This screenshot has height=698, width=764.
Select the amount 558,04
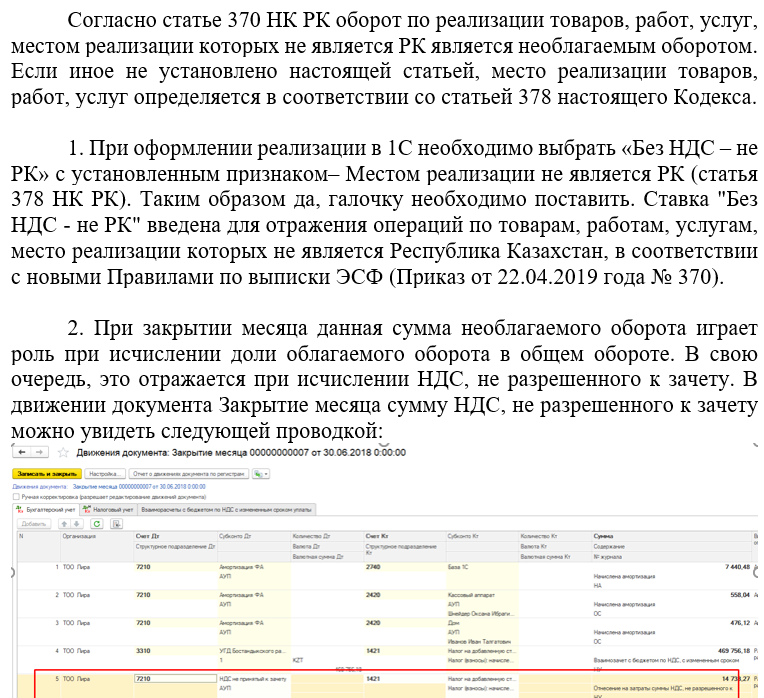740,595
